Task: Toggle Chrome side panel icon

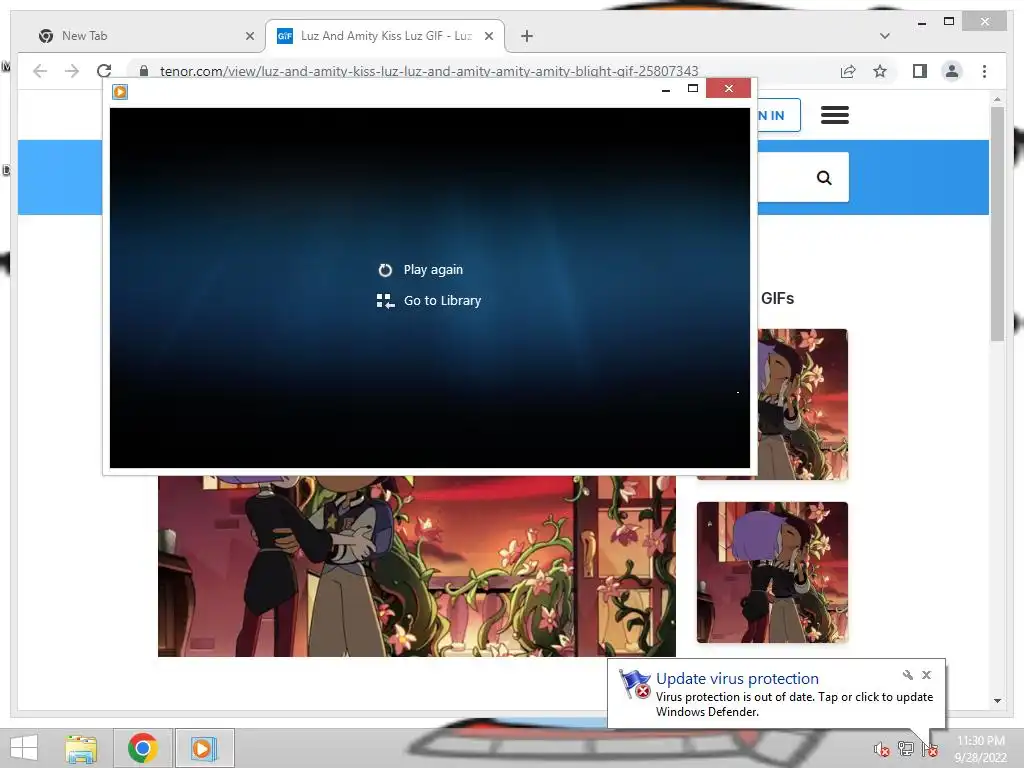Action: pos(920,71)
